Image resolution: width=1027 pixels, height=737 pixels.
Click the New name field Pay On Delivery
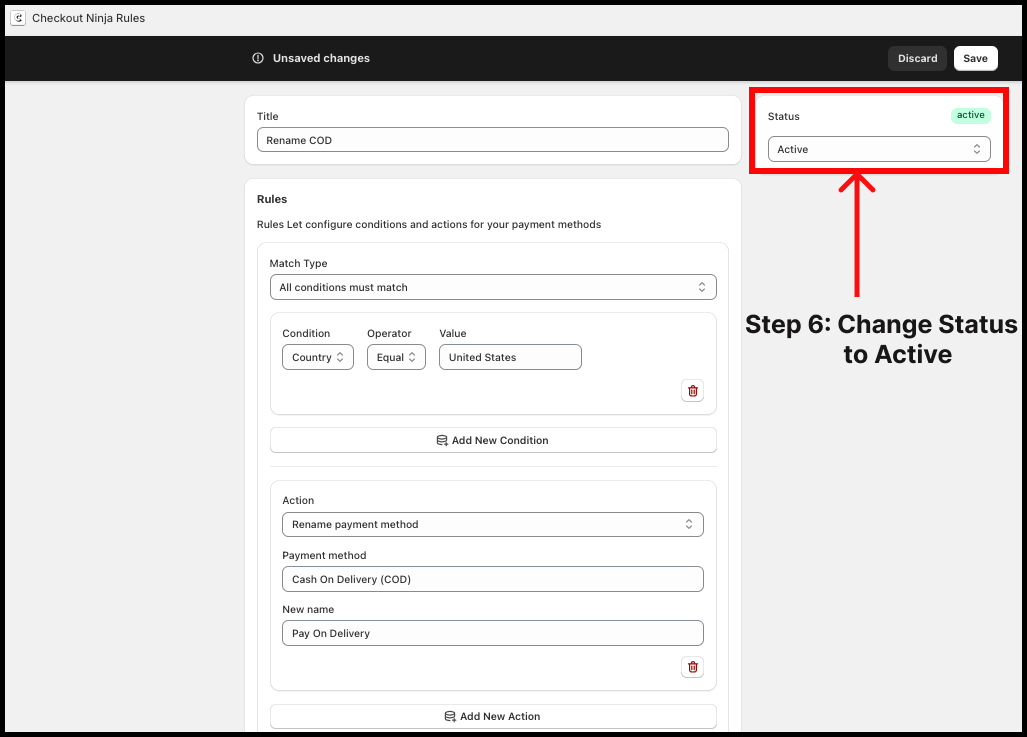click(492, 633)
